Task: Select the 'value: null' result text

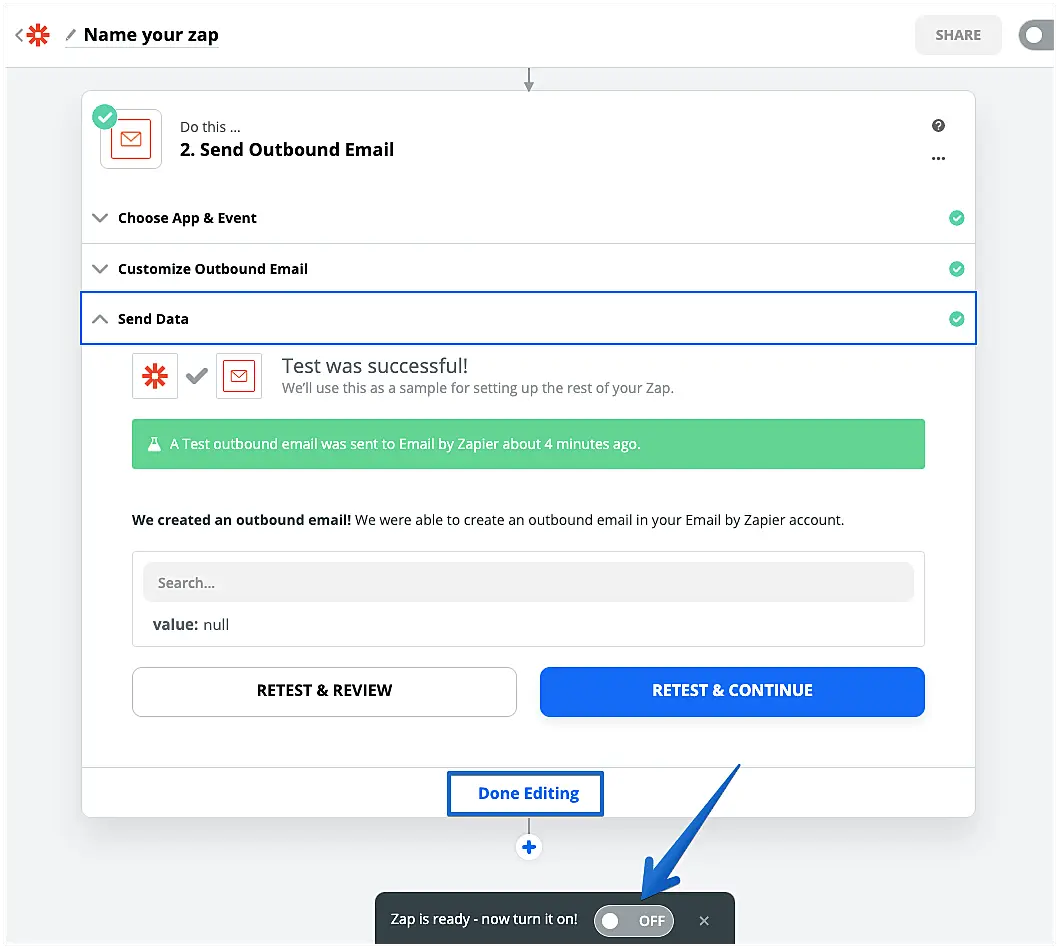Action: (190, 625)
